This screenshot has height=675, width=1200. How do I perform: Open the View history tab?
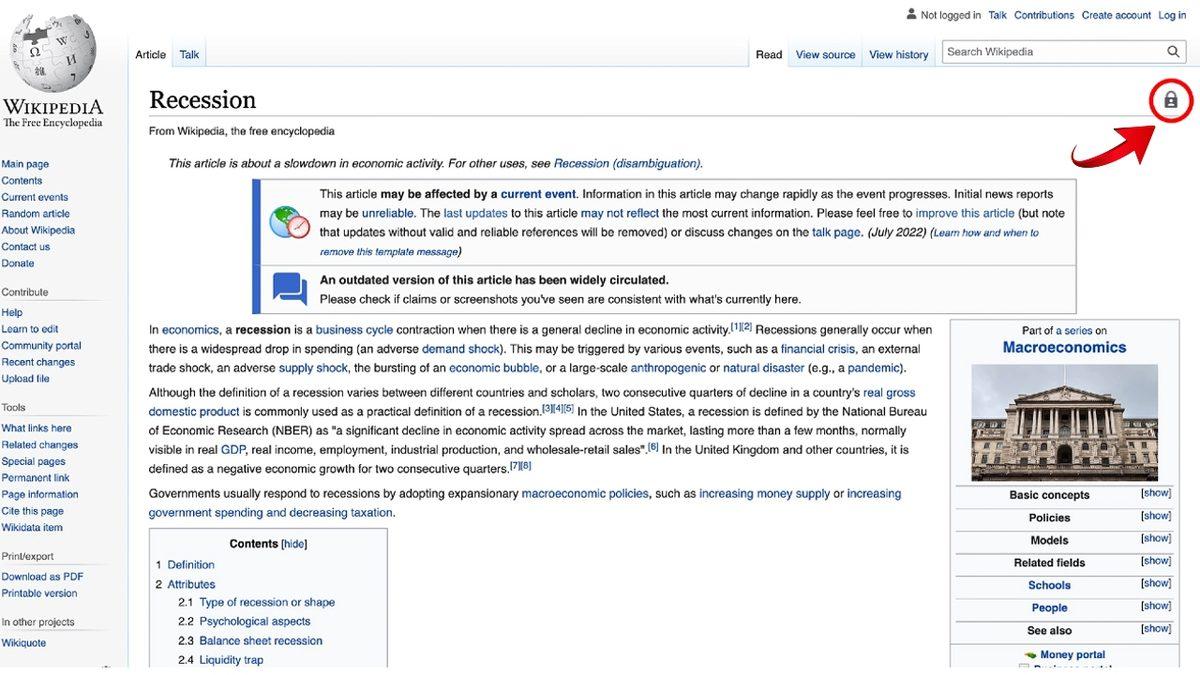(x=898, y=54)
